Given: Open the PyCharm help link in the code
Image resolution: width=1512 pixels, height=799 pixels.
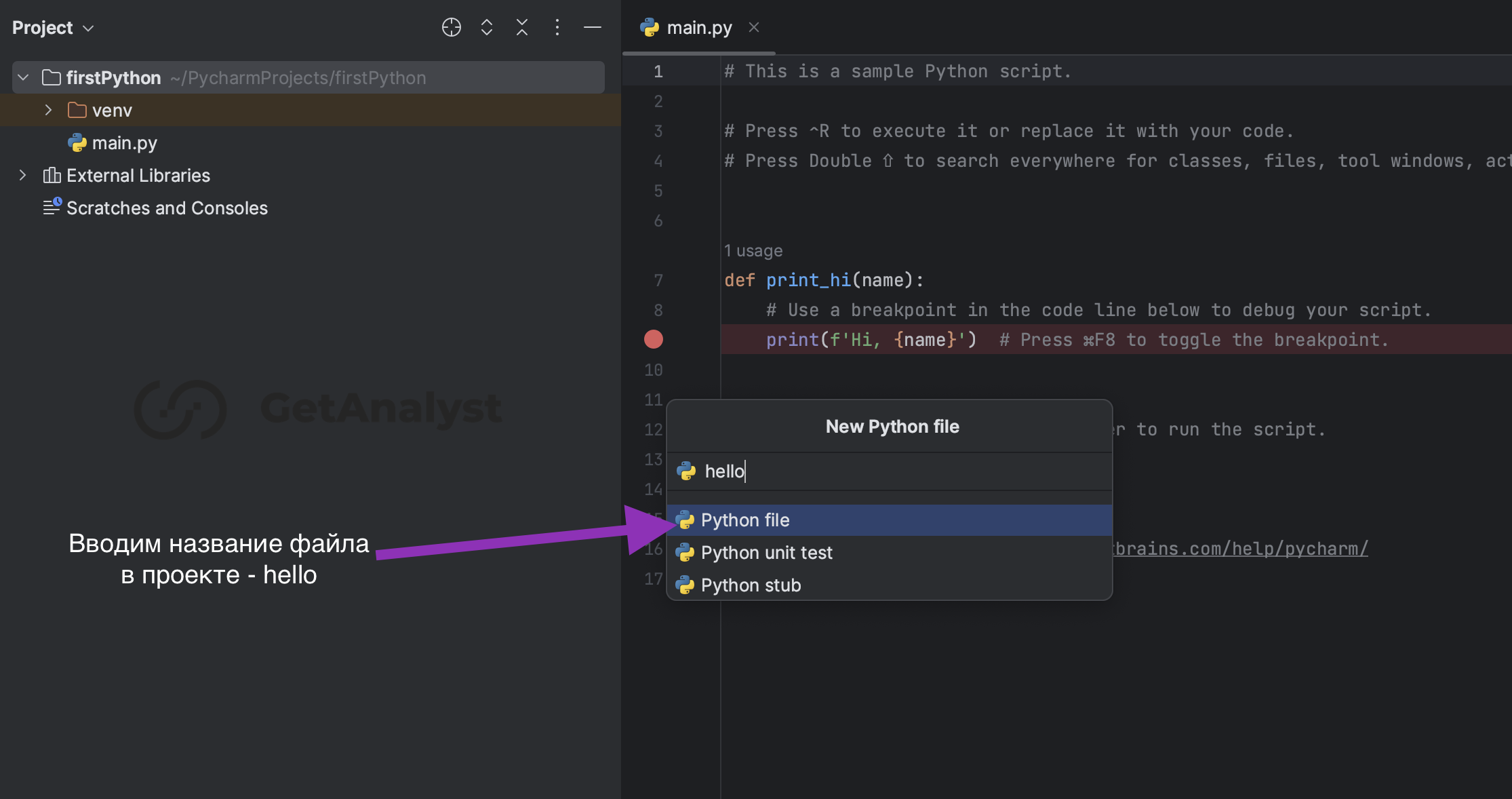Looking at the screenshot, I should coord(1239,548).
